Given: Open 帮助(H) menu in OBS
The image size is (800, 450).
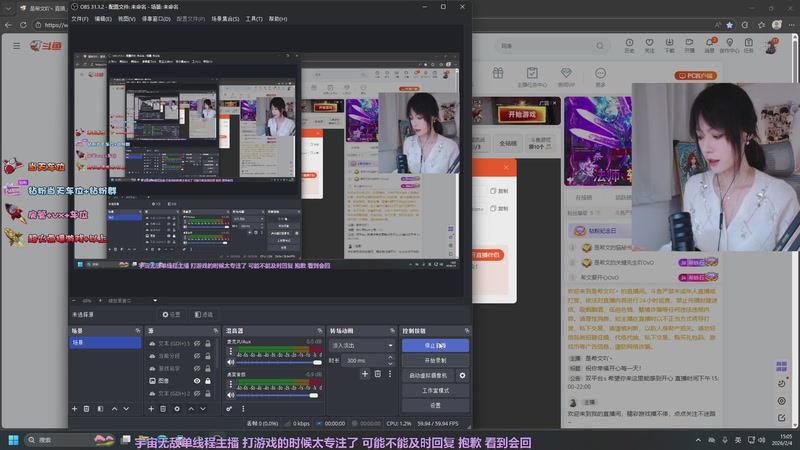Looking at the screenshot, I should (x=278, y=19).
